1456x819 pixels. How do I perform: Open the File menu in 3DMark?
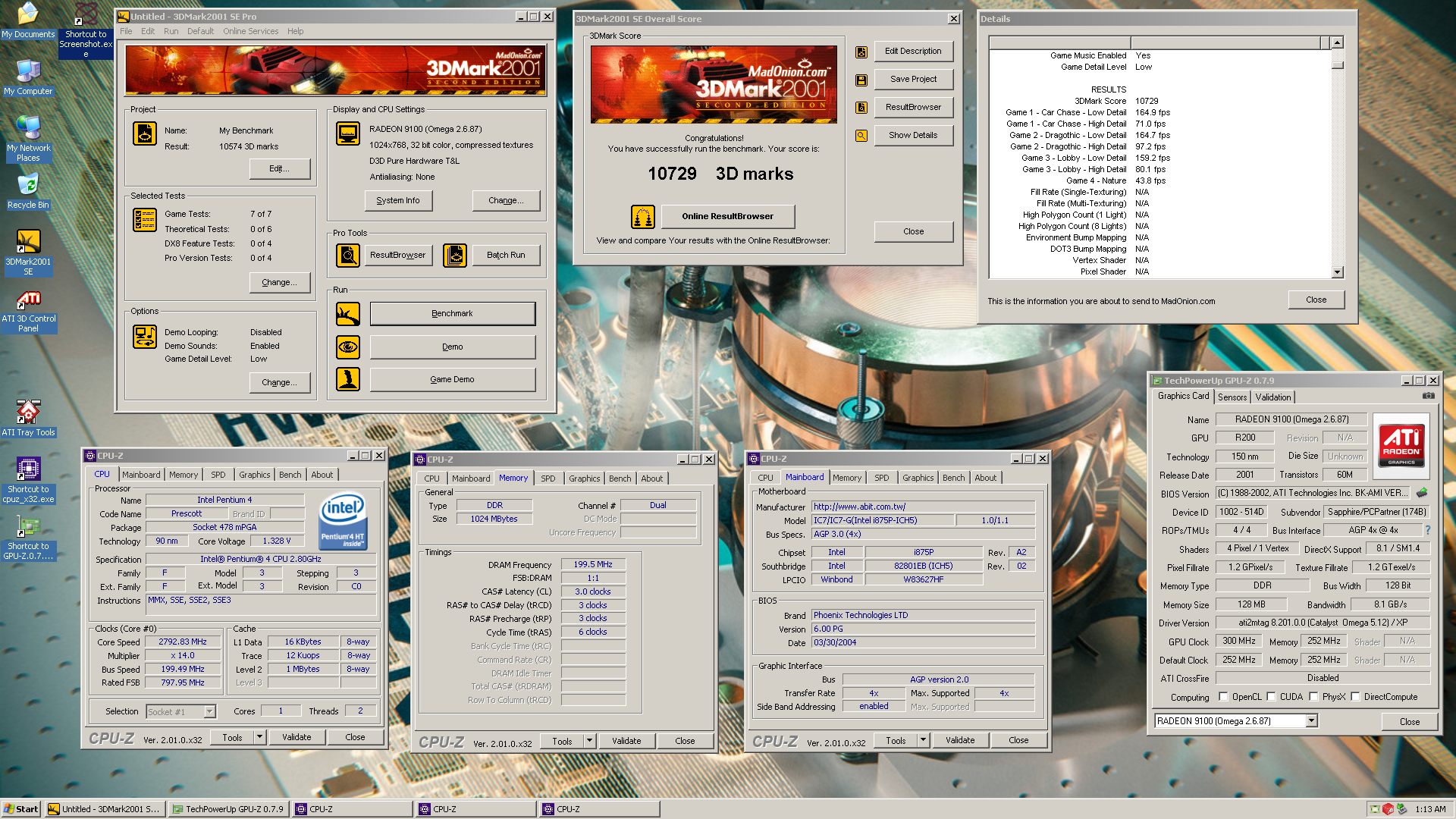click(x=126, y=31)
